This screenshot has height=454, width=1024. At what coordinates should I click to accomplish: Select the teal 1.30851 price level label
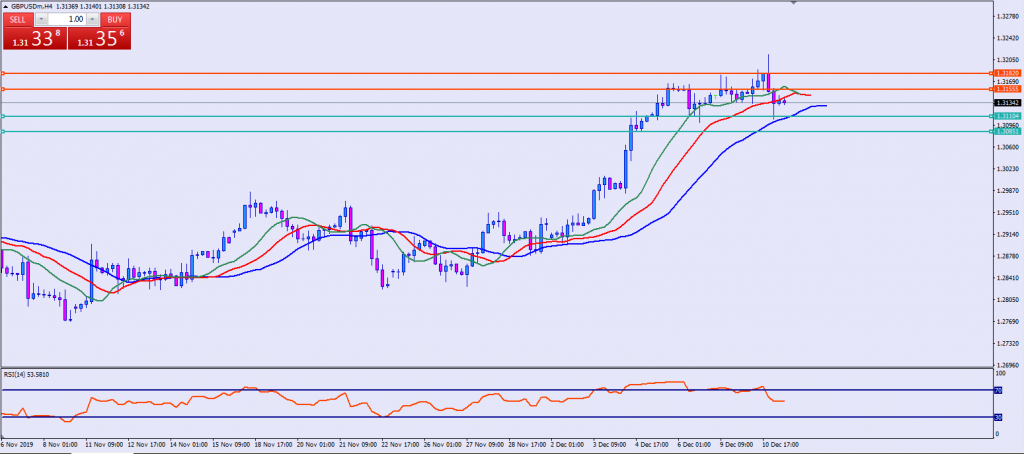coord(1007,131)
